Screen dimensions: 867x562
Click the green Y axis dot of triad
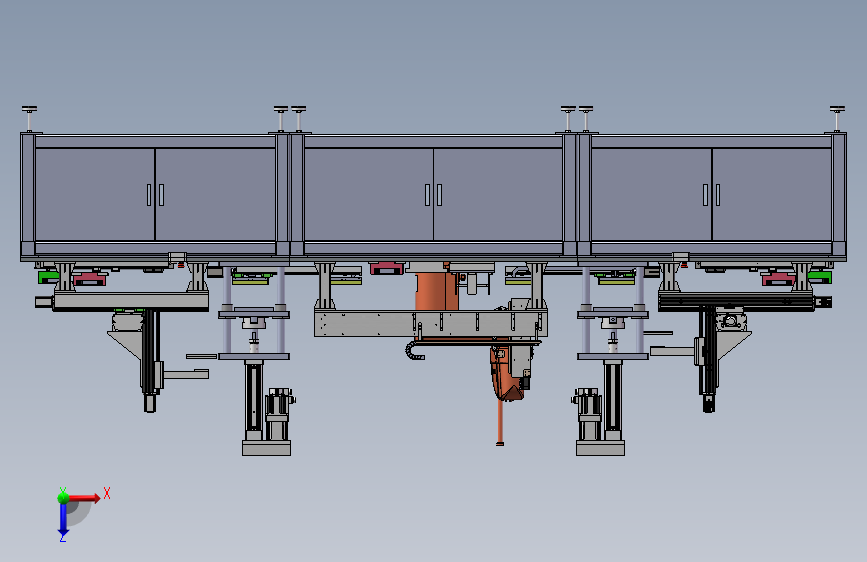[x=63, y=497]
